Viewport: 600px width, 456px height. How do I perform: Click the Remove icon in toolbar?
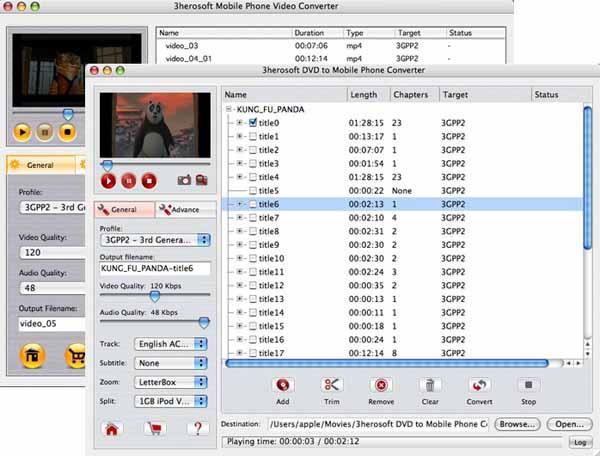(381, 385)
